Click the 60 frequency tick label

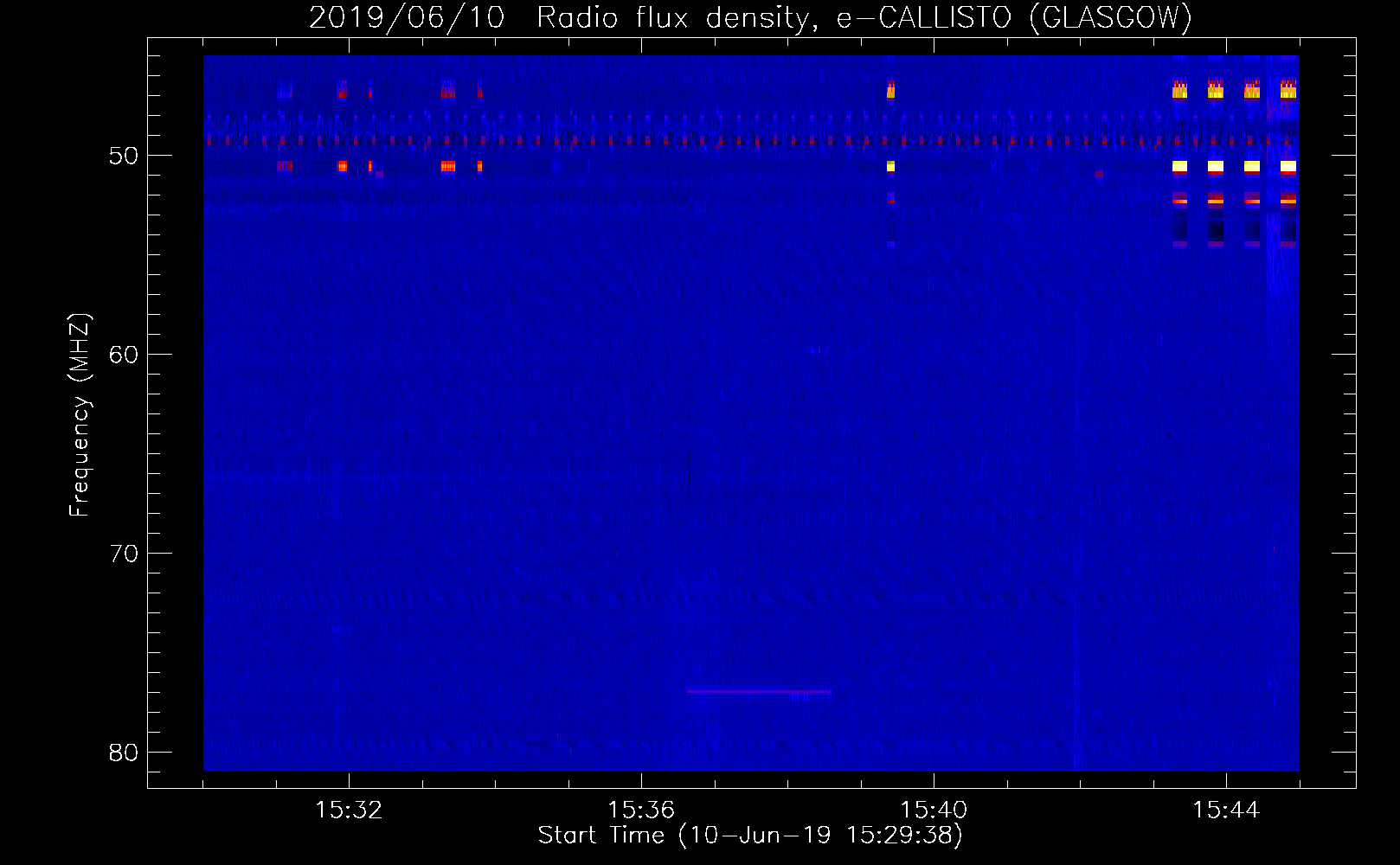coord(124,355)
